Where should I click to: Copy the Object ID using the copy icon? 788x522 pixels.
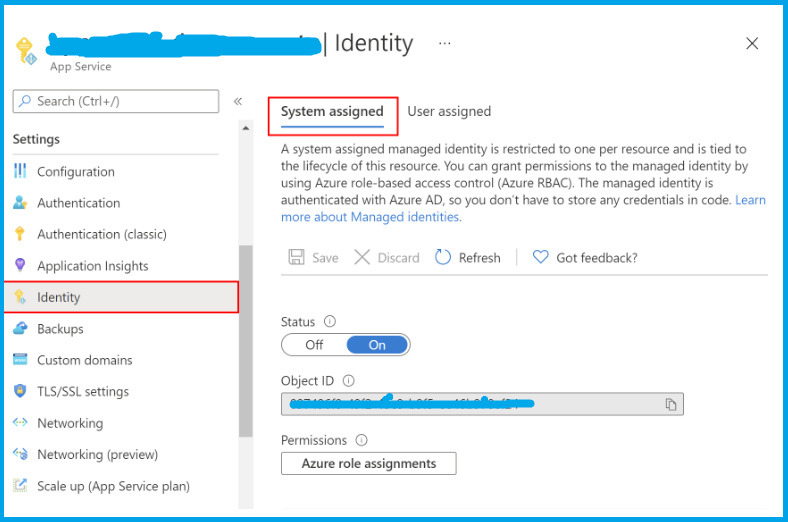[x=671, y=404]
